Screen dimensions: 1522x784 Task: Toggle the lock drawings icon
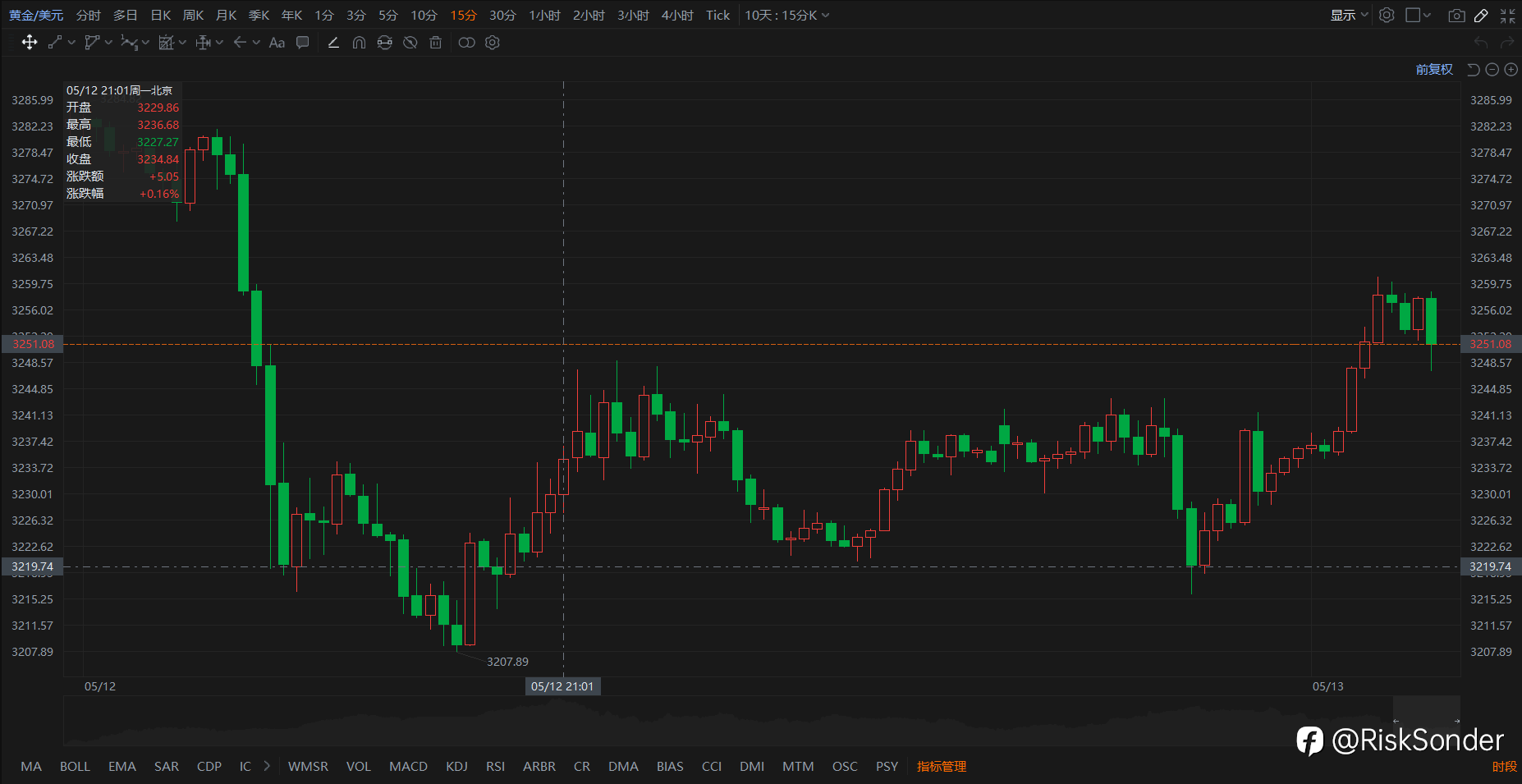[x=384, y=43]
